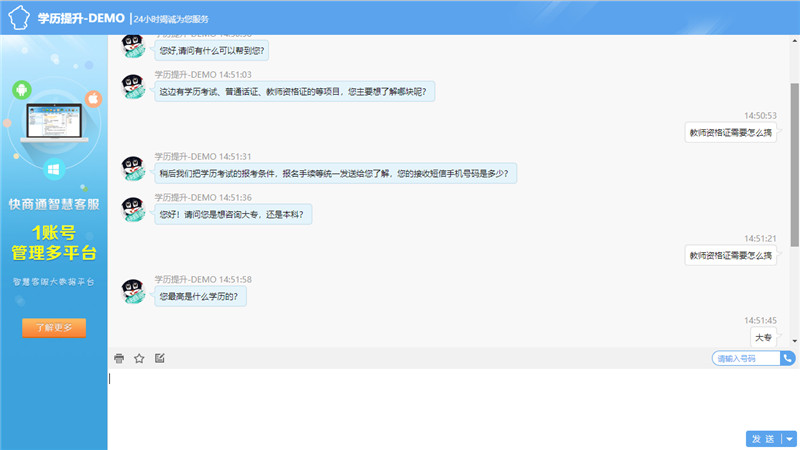Expand the send options dropdown arrow
800x450 pixels.
[x=790, y=438]
